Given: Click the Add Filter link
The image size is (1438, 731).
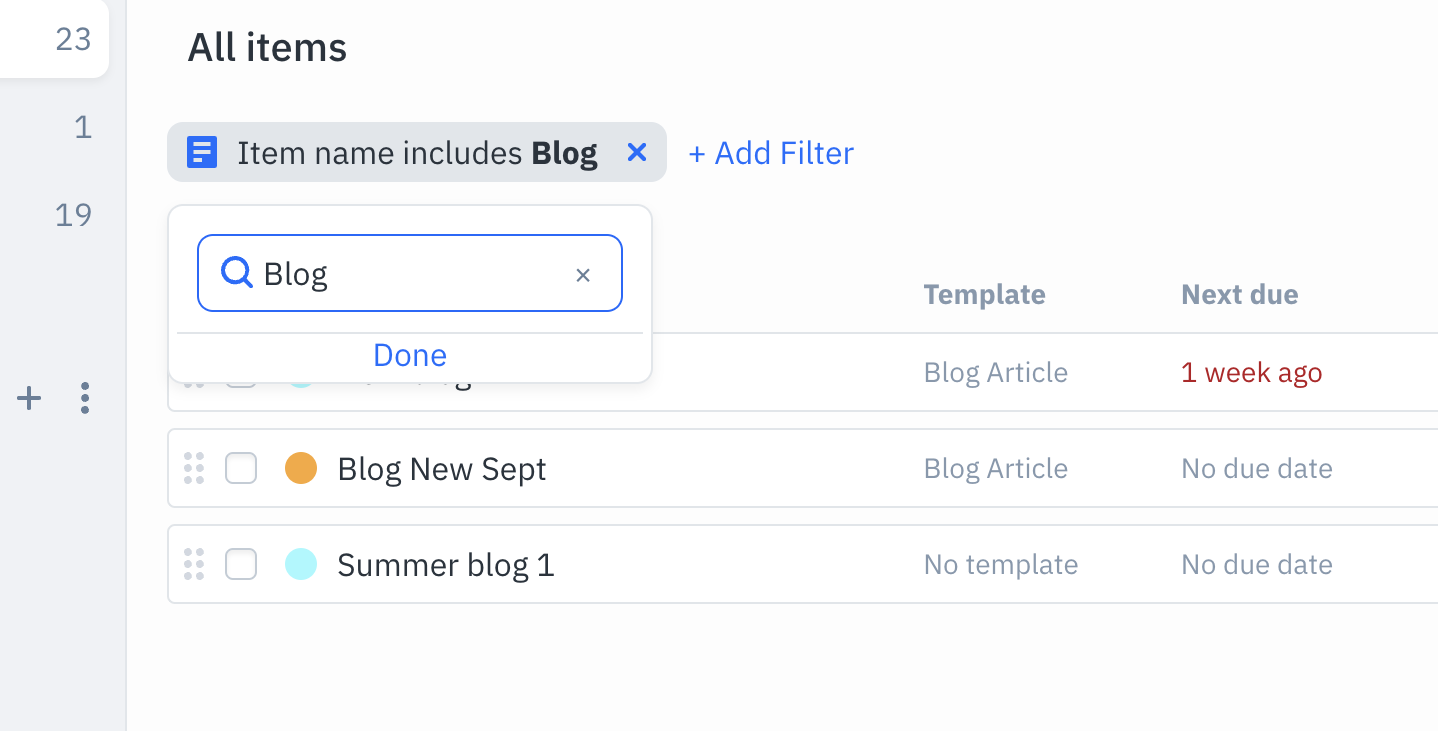Looking at the screenshot, I should pyautogui.click(x=770, y=152).
